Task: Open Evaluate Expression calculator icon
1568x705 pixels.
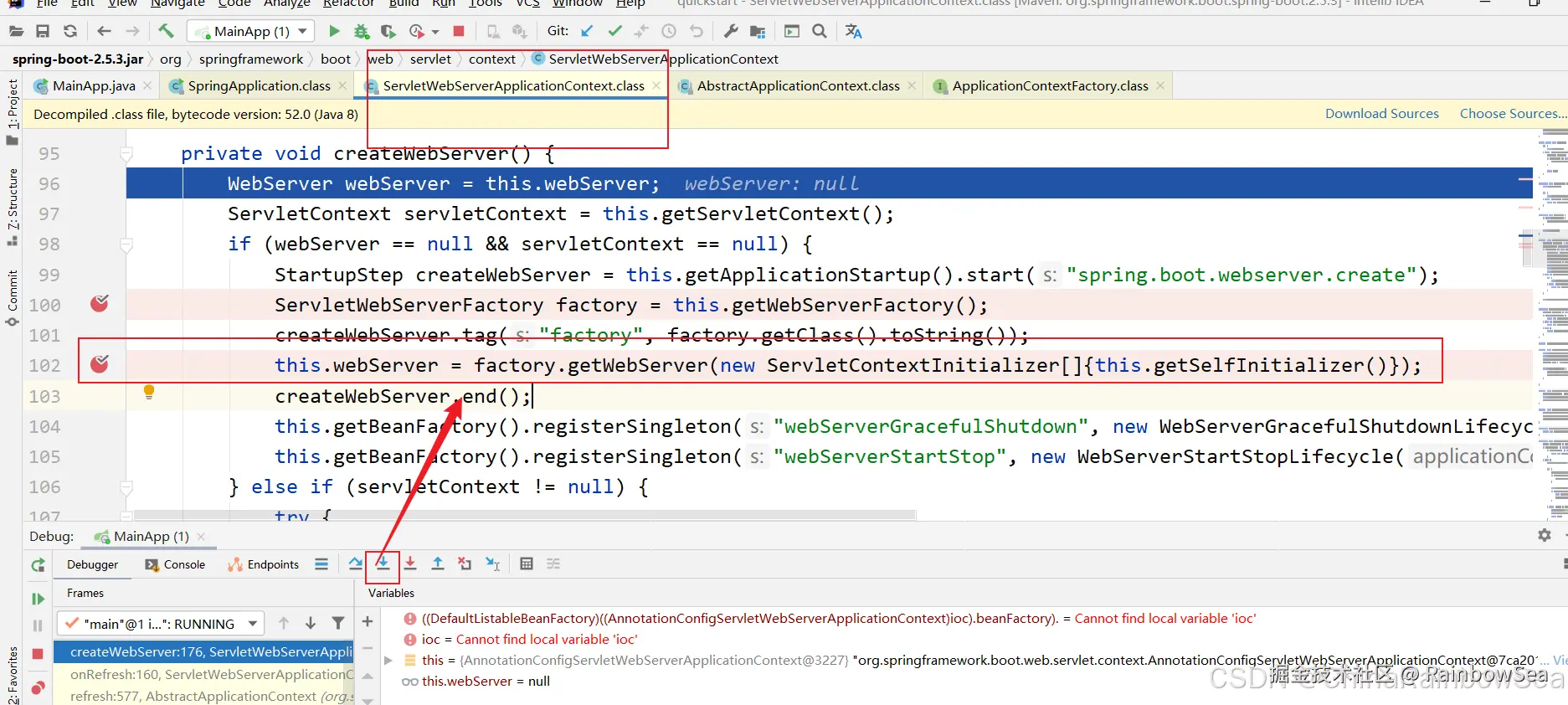Action: coord(527,564)
